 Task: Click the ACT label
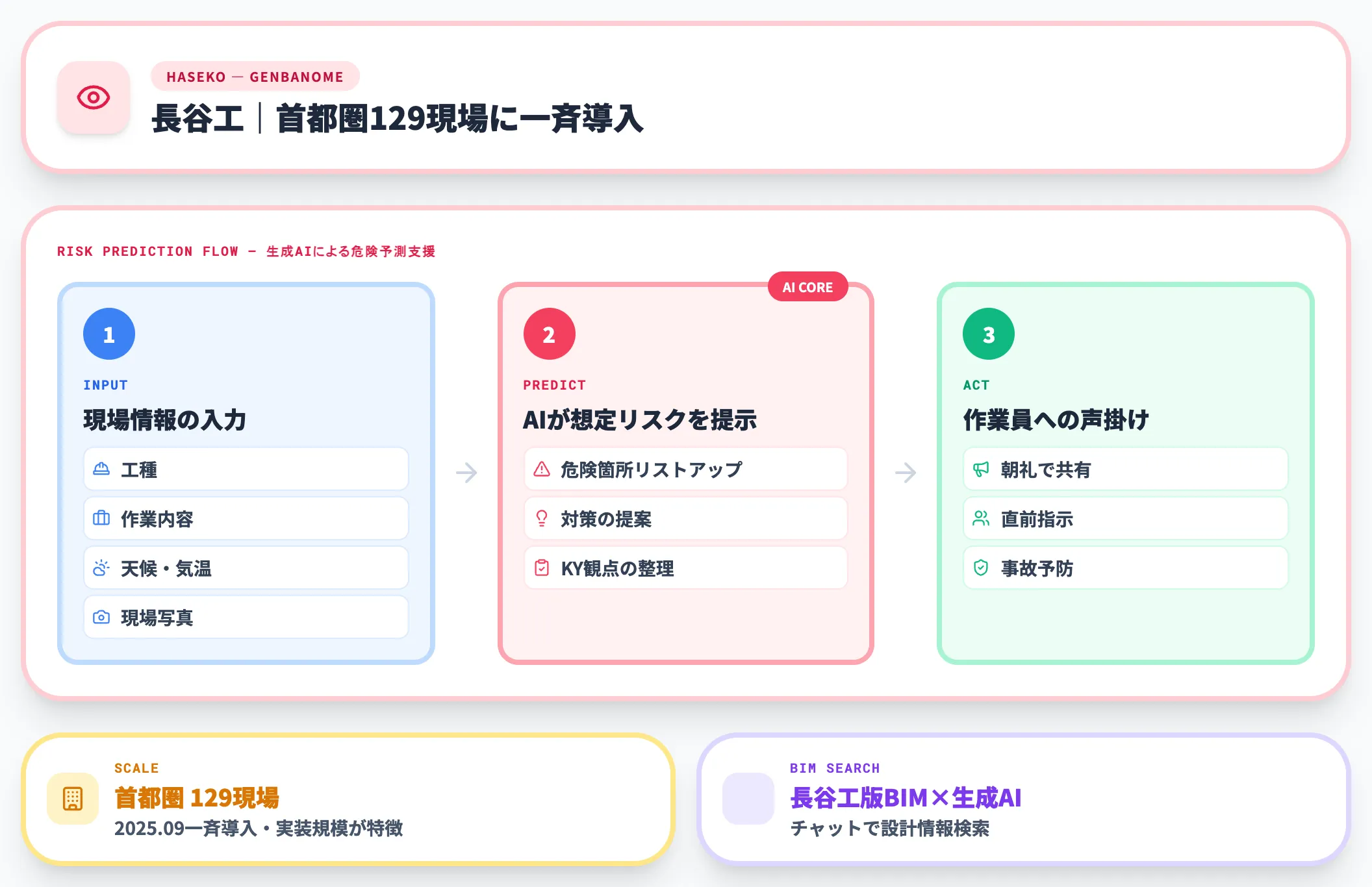click(976, 385)
